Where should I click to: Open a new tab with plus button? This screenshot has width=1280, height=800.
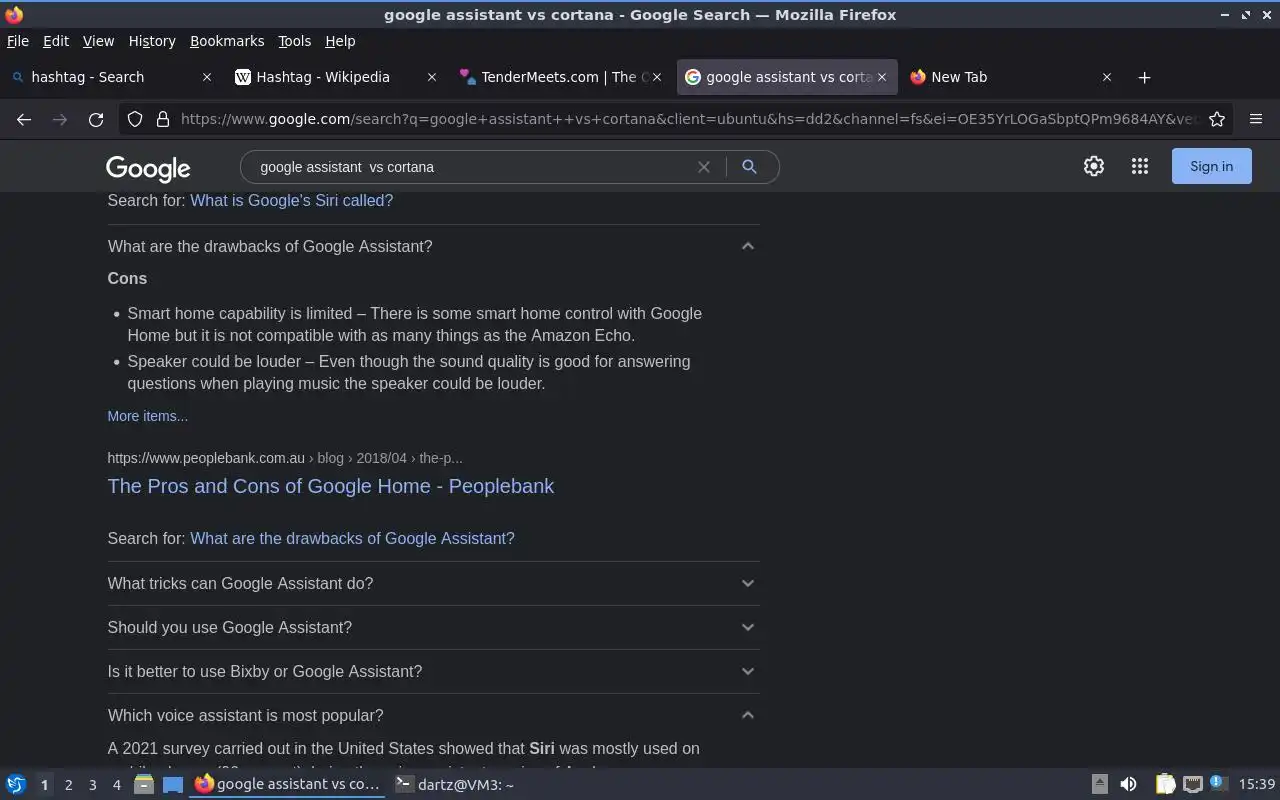click(1145, 77)
